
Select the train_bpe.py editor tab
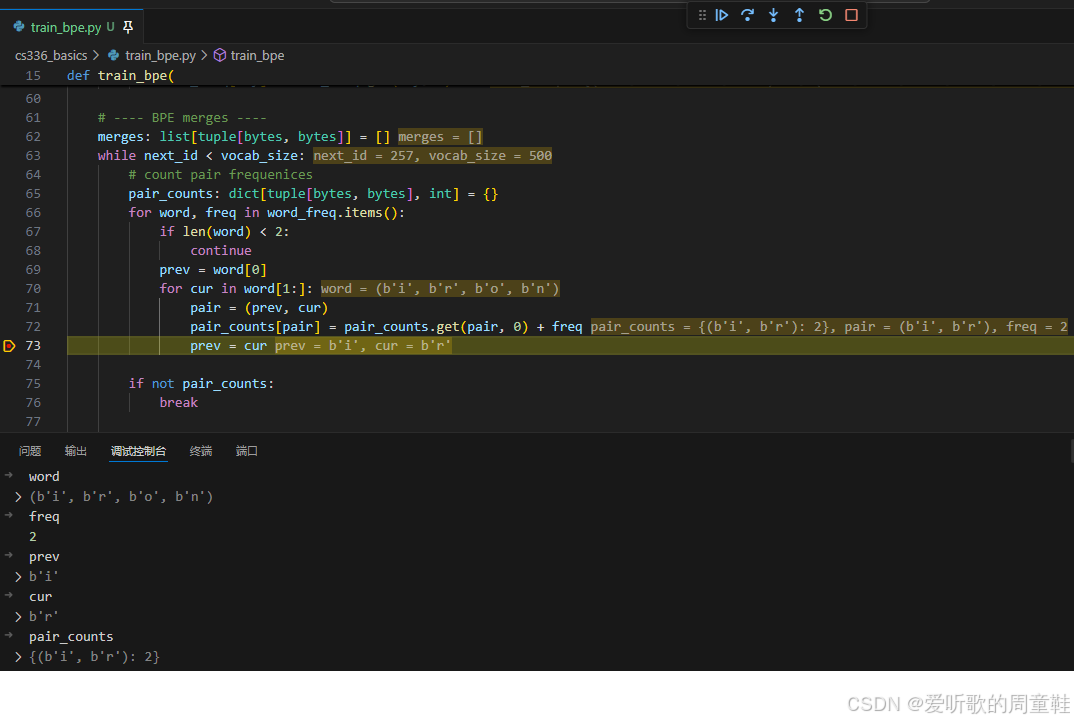71,27
